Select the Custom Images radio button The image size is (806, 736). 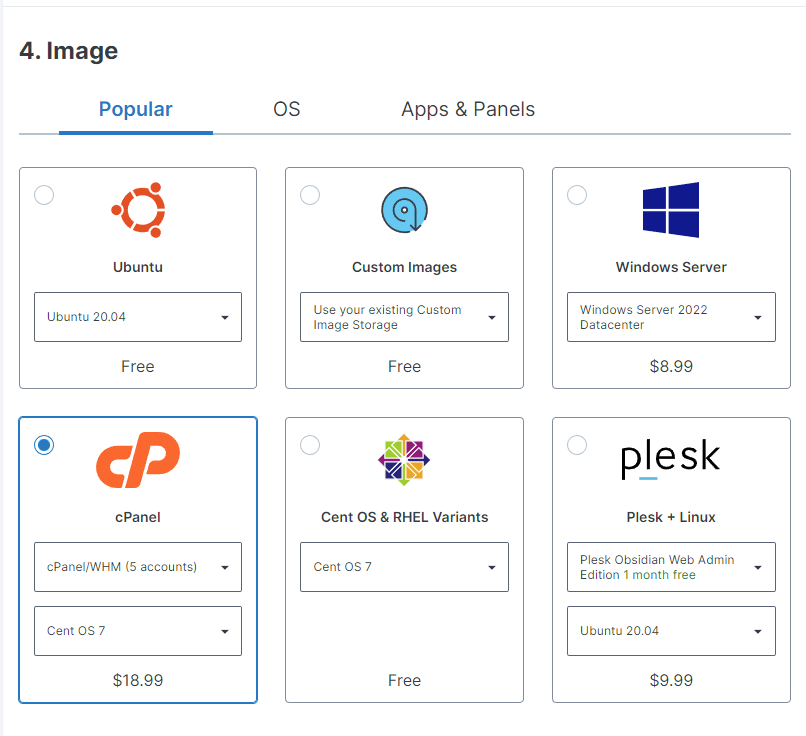(x=310, y=195)
